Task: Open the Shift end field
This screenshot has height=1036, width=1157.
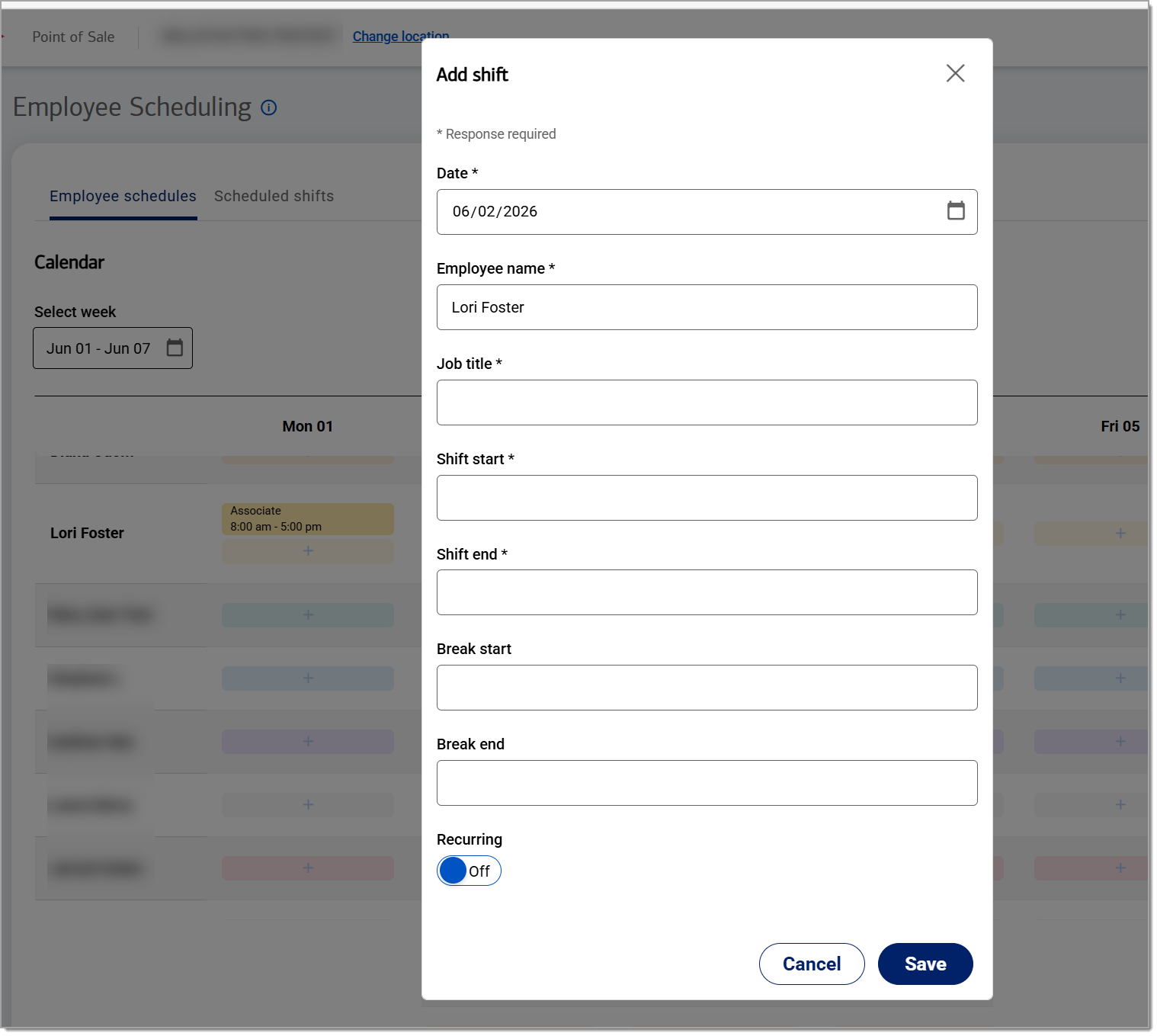Action: tap(707, 592)
